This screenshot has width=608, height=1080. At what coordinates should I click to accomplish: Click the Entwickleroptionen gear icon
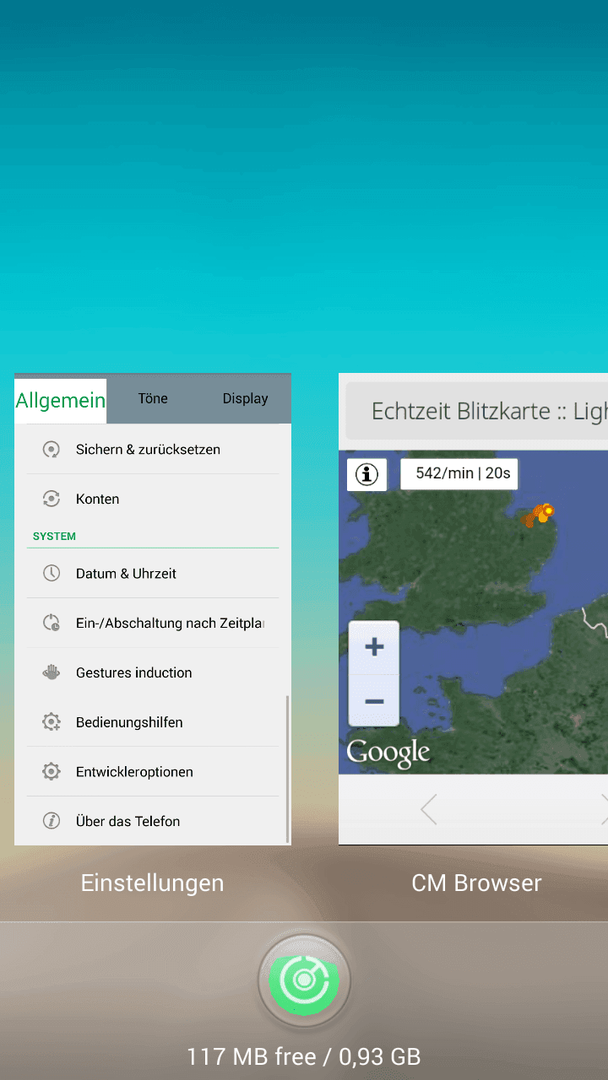[x=51, y=771]
